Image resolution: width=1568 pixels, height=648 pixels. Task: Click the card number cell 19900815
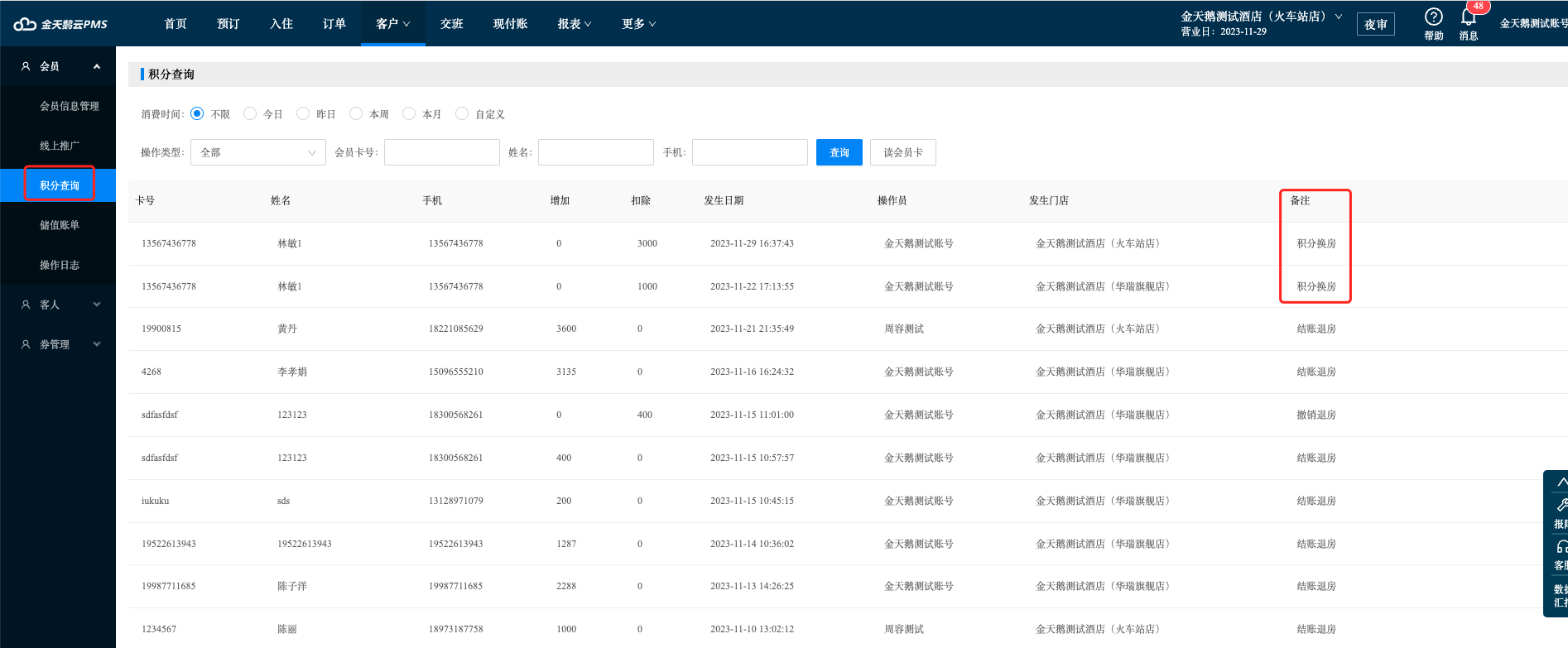(x=161, y=329)
